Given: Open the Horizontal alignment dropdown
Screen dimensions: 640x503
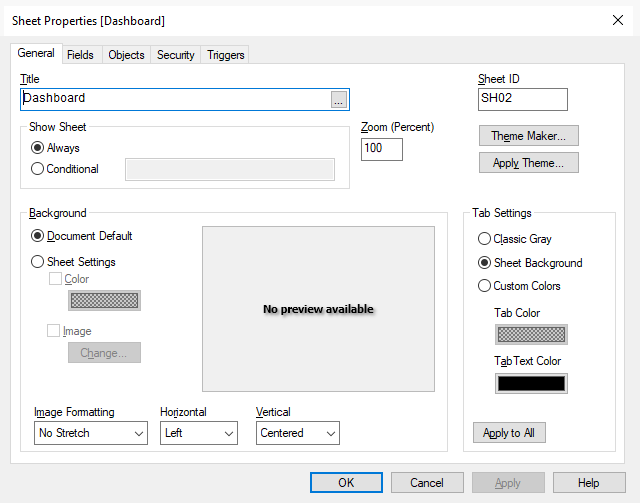Looking at the screenshot, I should [x=198, y=433].
